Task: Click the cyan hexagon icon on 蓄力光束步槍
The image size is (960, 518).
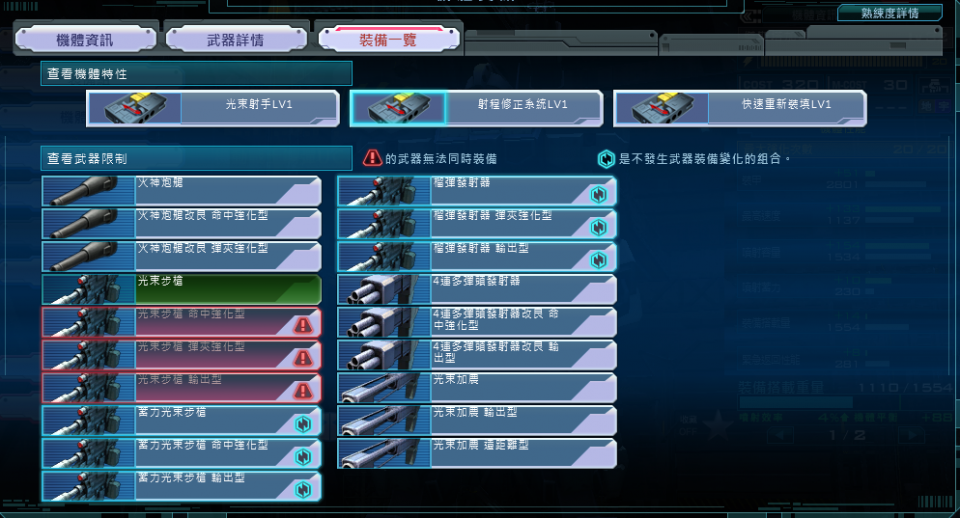Action: 303,424
